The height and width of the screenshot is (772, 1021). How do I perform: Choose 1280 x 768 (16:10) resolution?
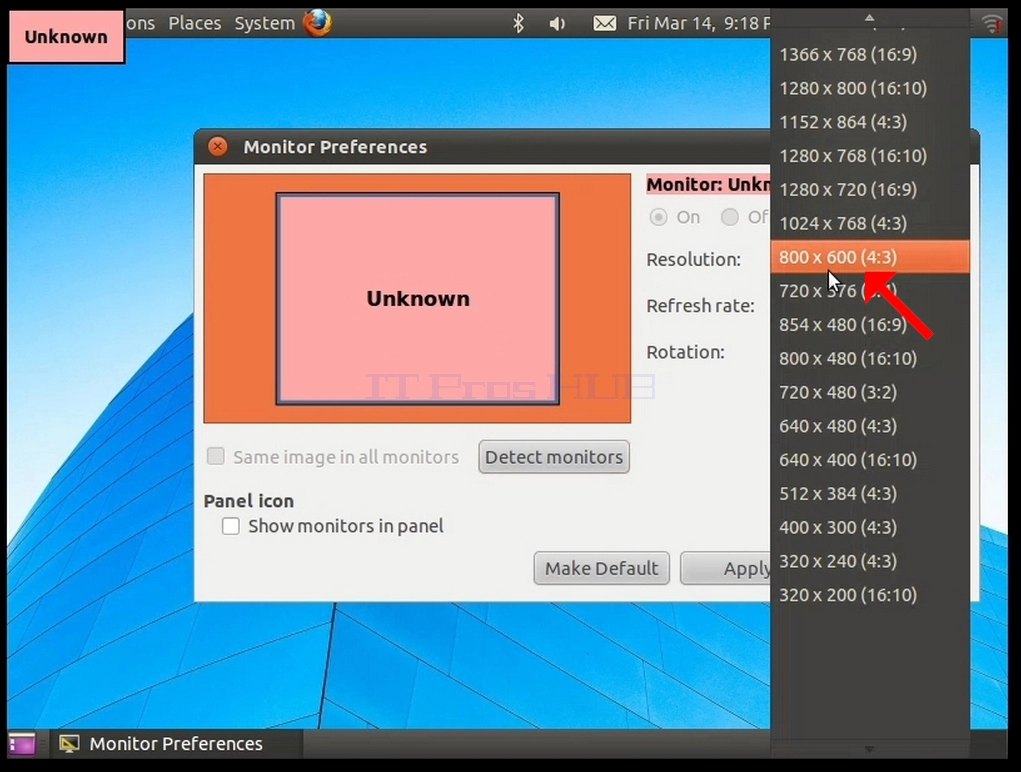coord(870,156)
